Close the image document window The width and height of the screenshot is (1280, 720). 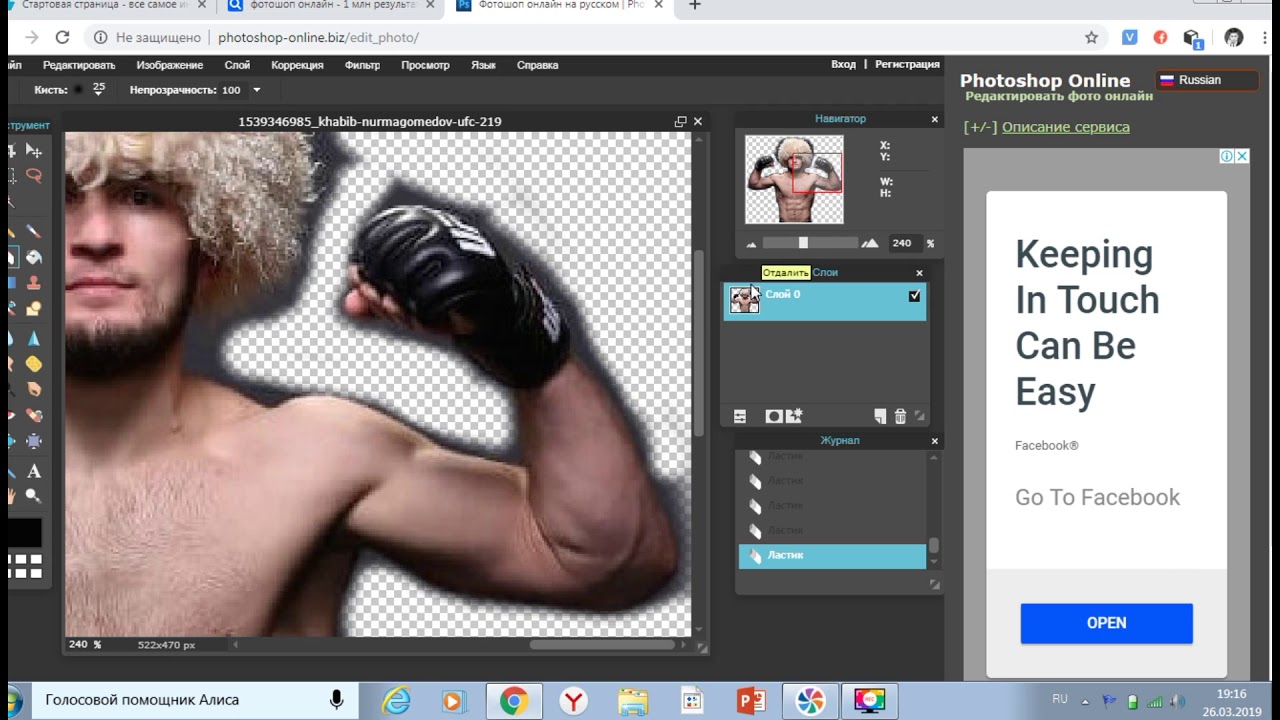point(698,121)
